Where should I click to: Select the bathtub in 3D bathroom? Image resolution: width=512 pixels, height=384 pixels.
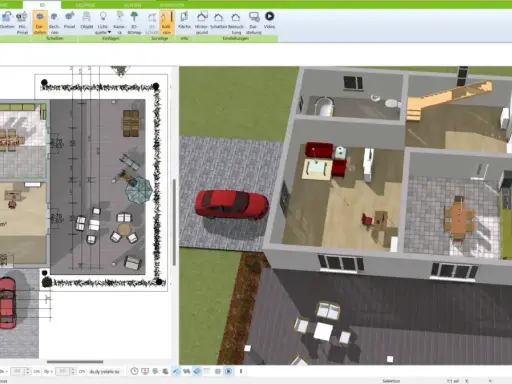323,106
